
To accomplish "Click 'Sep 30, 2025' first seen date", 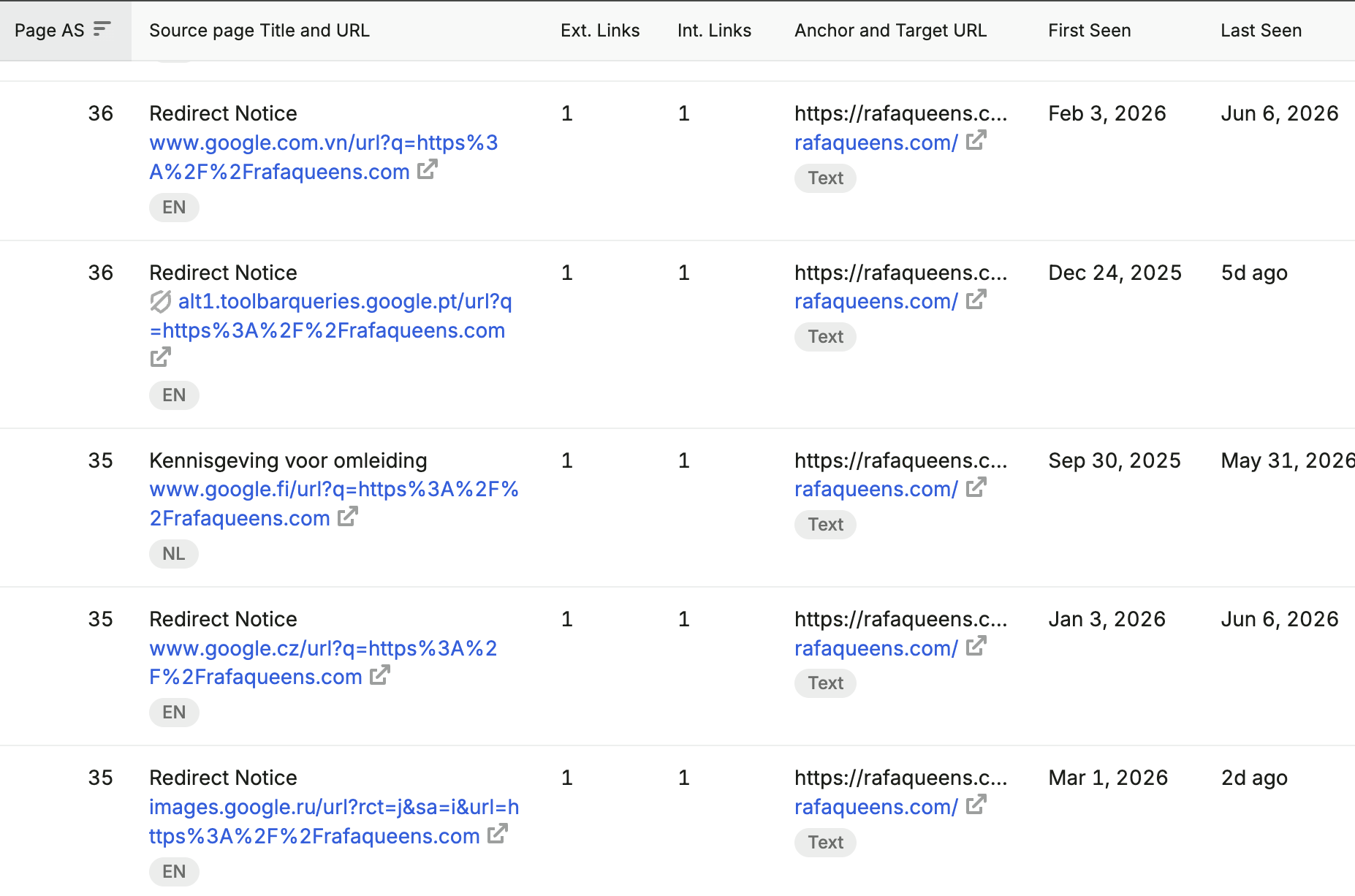I will tap(1115, 460).
